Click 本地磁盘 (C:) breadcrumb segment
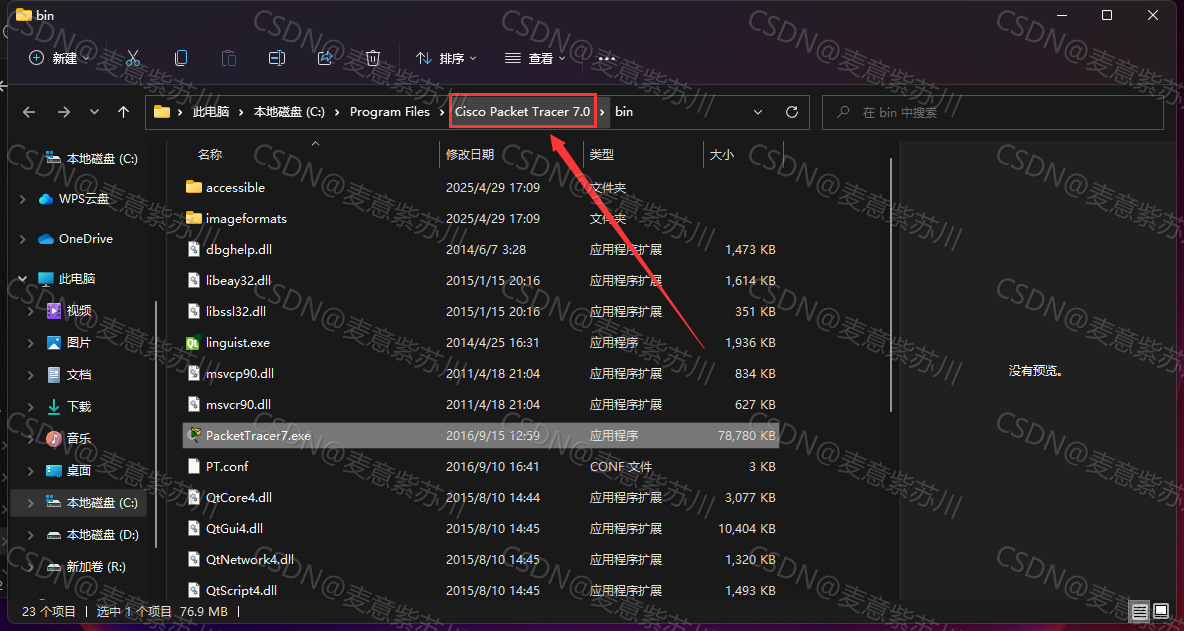Screen dimensions: 1184x631 289,112
